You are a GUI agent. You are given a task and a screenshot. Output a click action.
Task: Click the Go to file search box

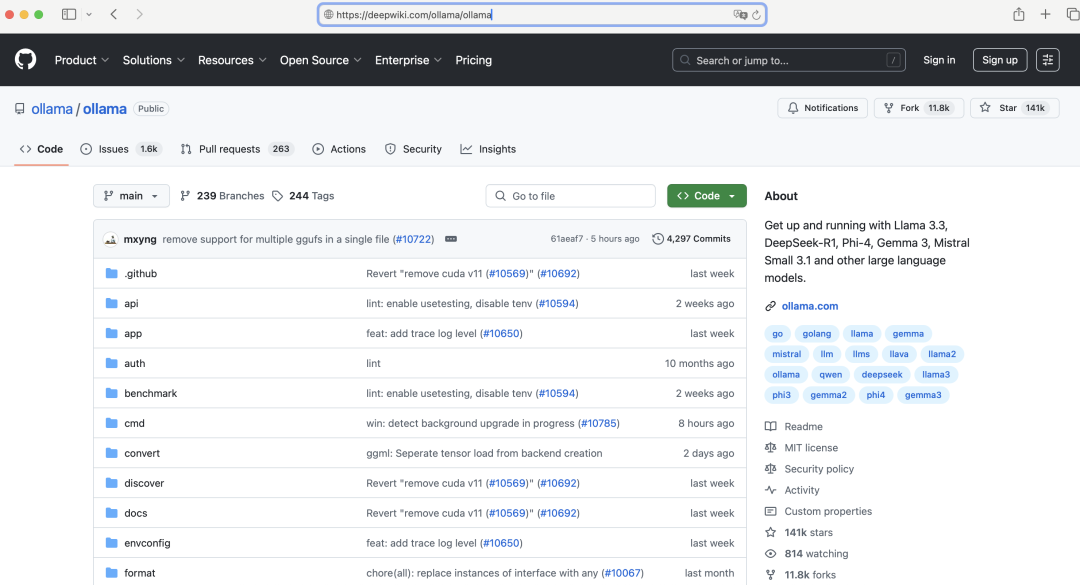[x=570, y=196]
